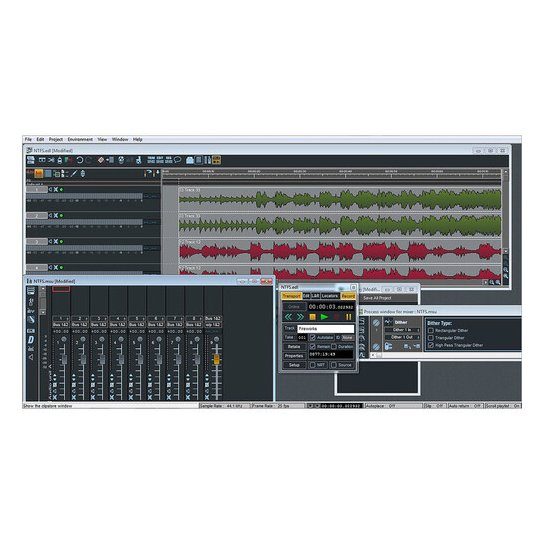Open the channel 2 Bus 1&2 output selector
This screenshot has height=544, width=544.
(x=79, y=324)
